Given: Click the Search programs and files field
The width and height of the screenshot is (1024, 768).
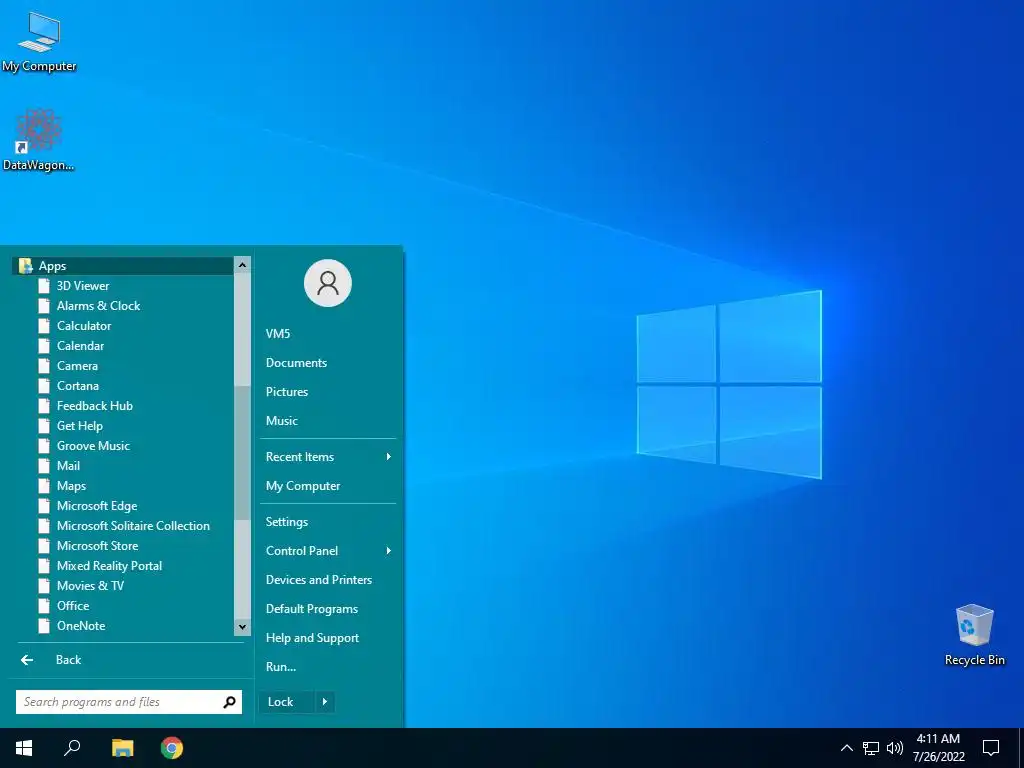Looking at the screenshot, I should [x=129, y=702].
